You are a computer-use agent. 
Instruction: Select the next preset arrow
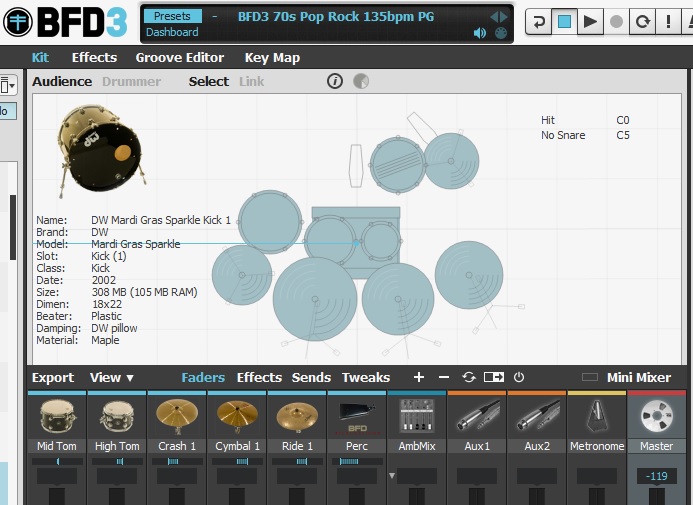tap(504, 17)
